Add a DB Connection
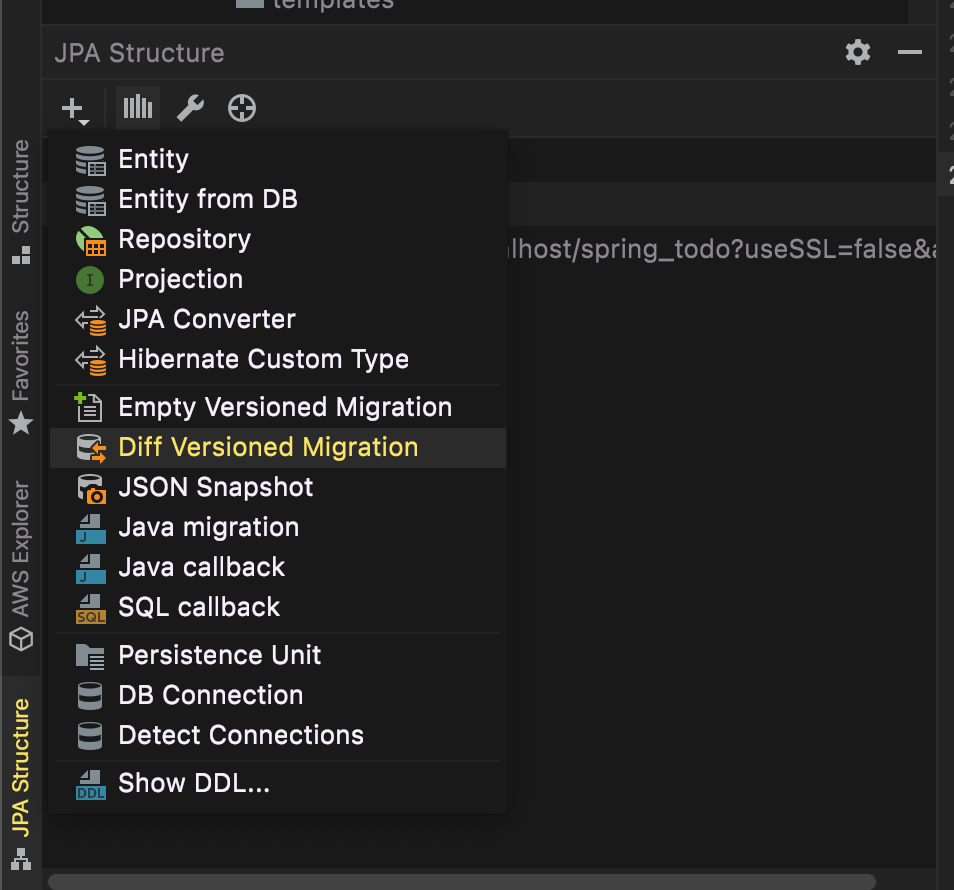 pyautogui.click(x=277, y=696)
